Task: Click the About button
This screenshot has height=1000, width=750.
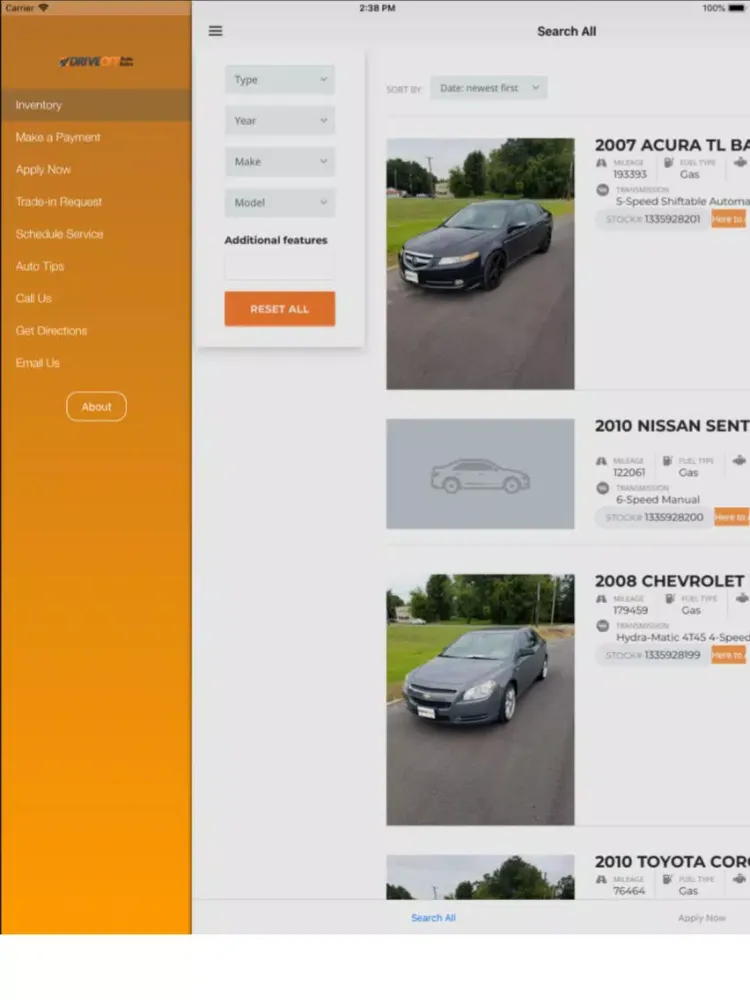Action: click(x=96, y=406)
